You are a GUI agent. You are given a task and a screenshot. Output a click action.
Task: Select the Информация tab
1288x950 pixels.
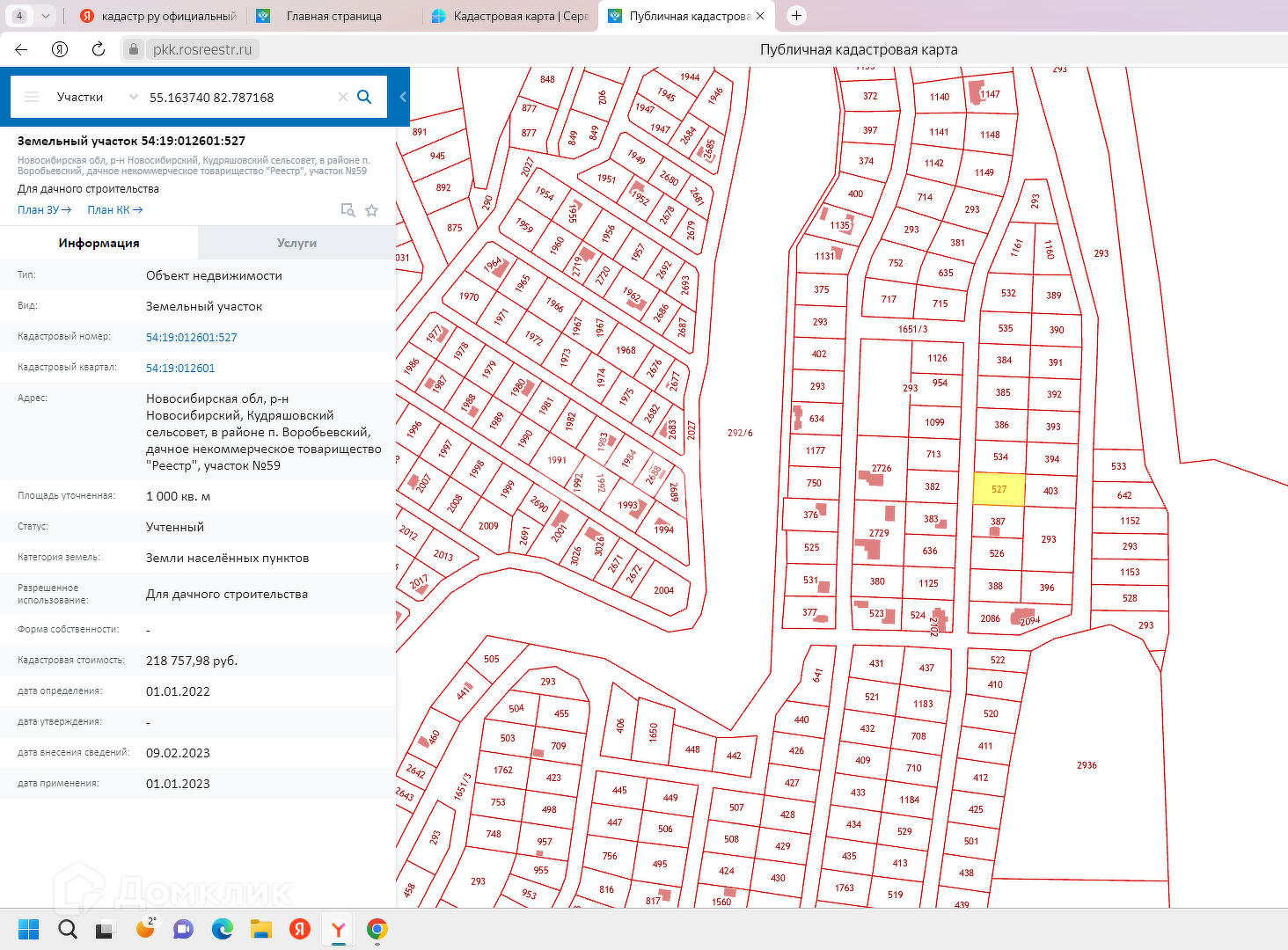(x=99, y=243)
